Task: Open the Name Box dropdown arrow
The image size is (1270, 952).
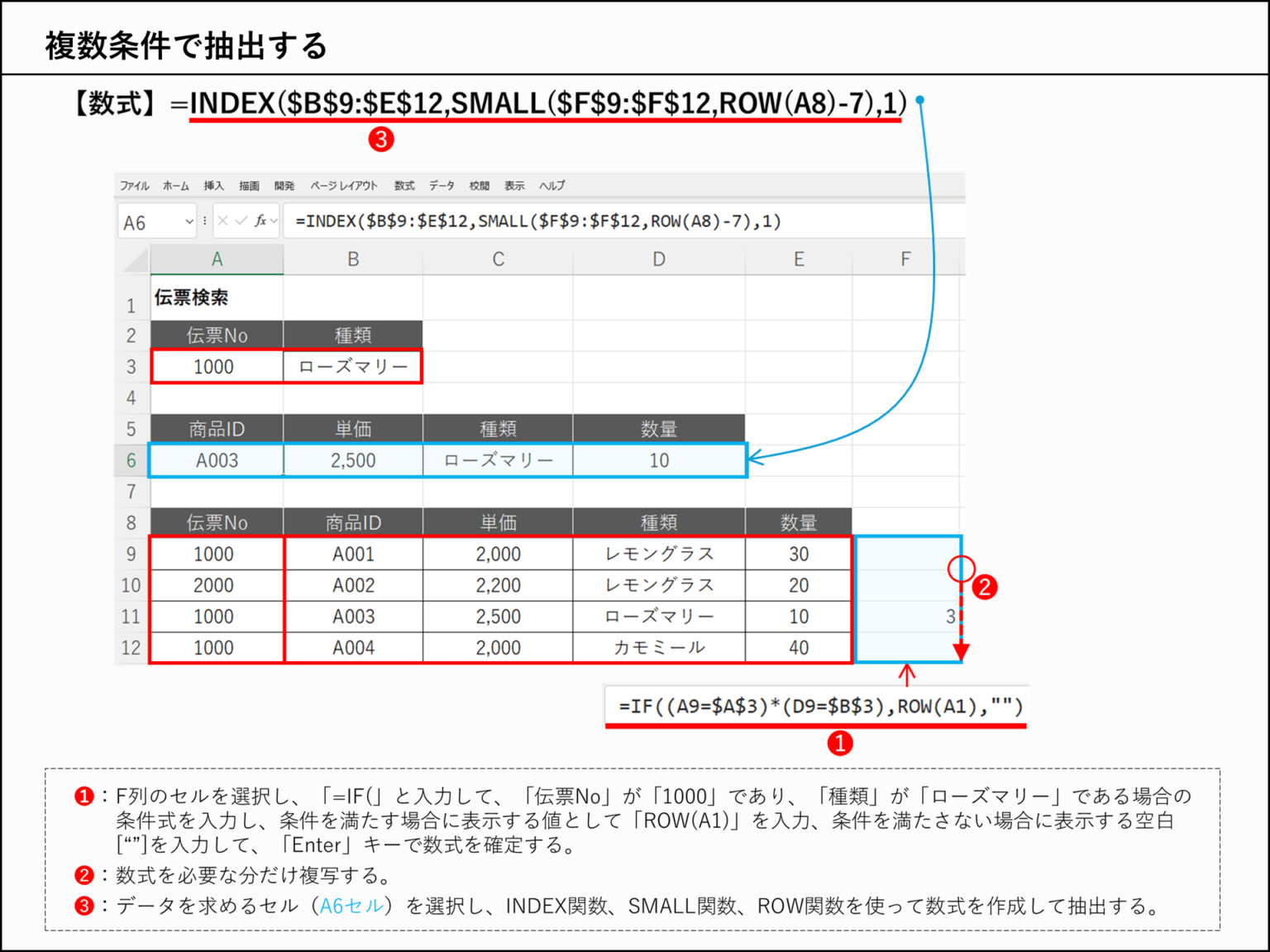Action: 189,221
